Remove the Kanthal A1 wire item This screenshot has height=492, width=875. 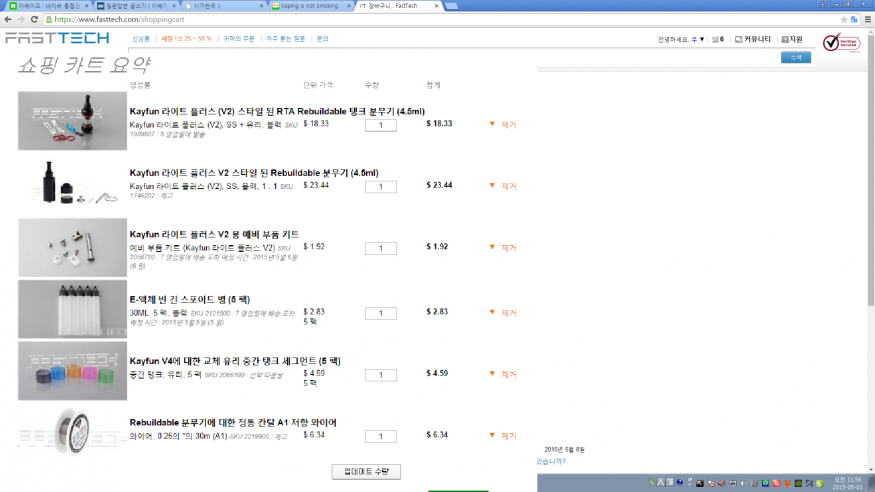[x=508, y=436]
